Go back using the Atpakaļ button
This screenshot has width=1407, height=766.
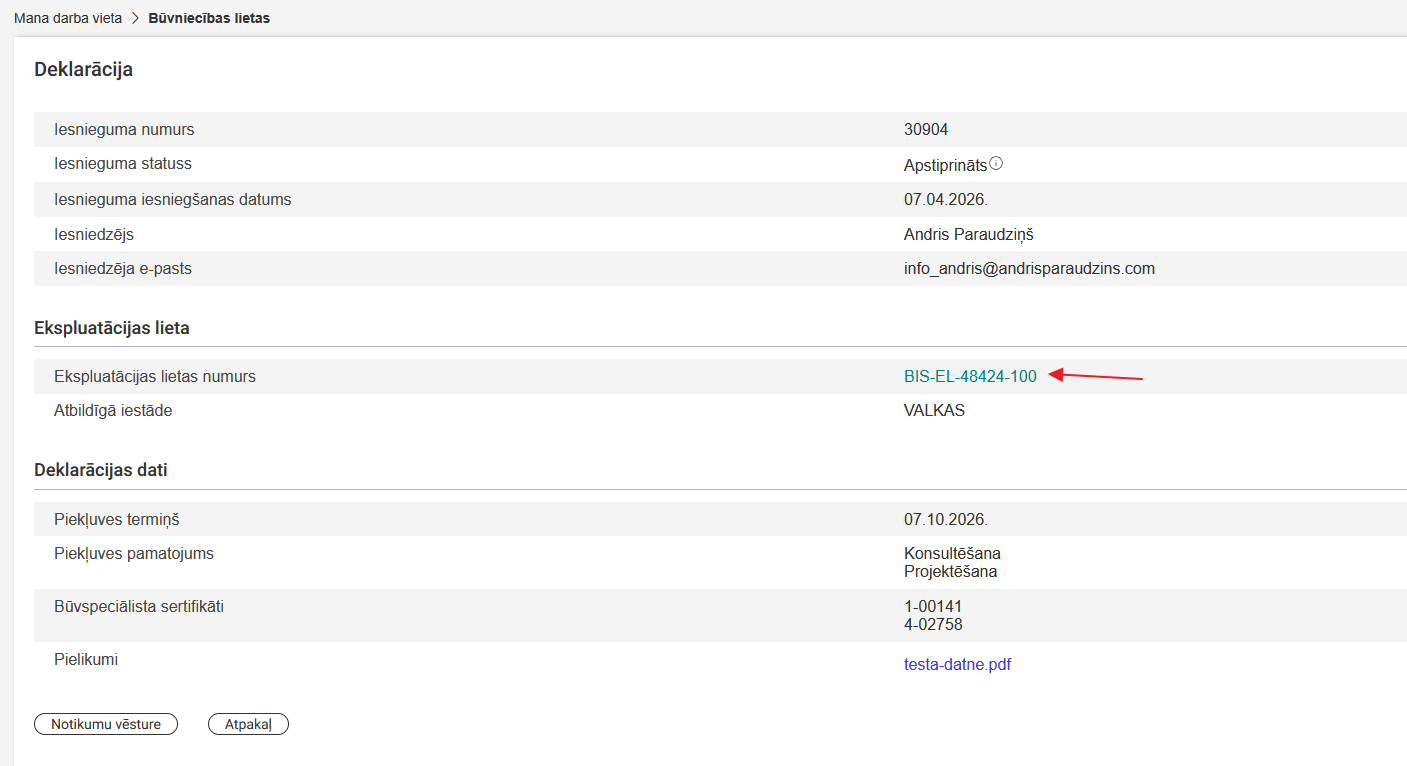[x=248, y=724]
